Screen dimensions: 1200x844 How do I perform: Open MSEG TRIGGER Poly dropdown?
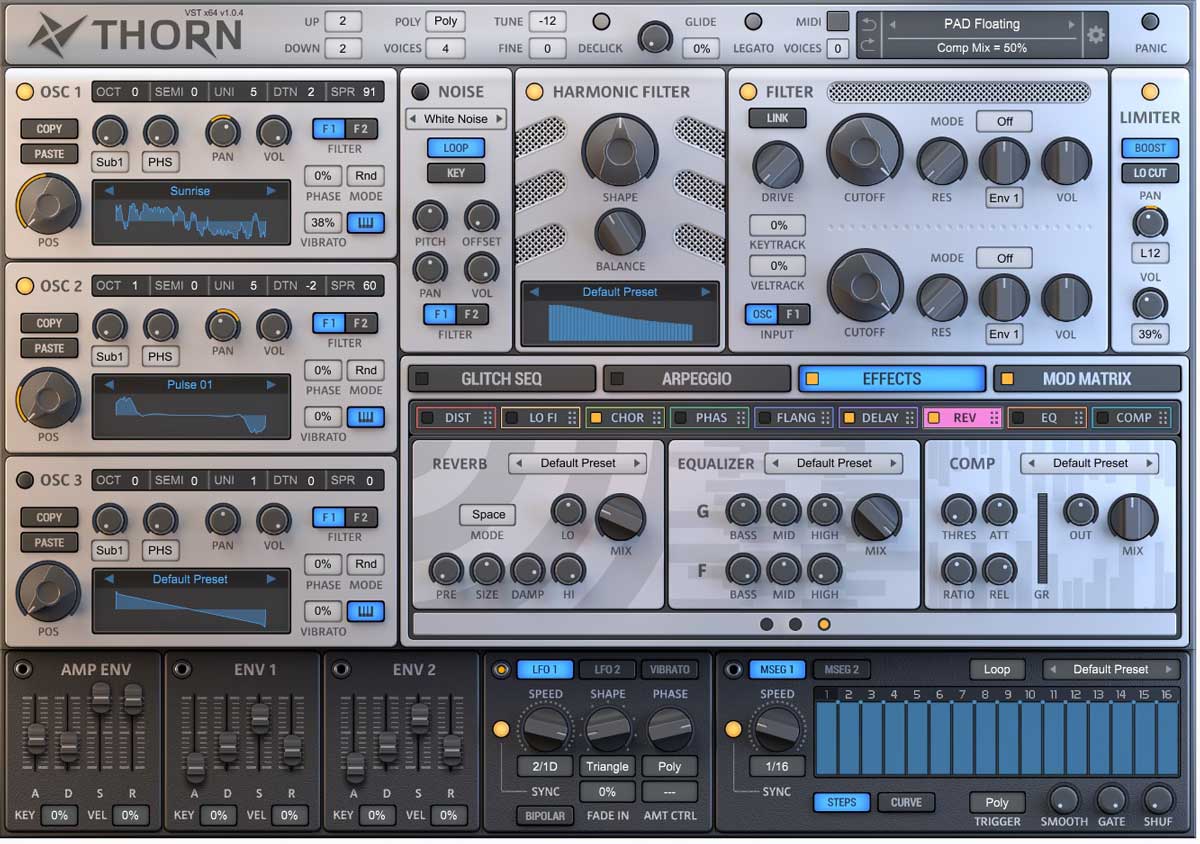coord(997,802)
